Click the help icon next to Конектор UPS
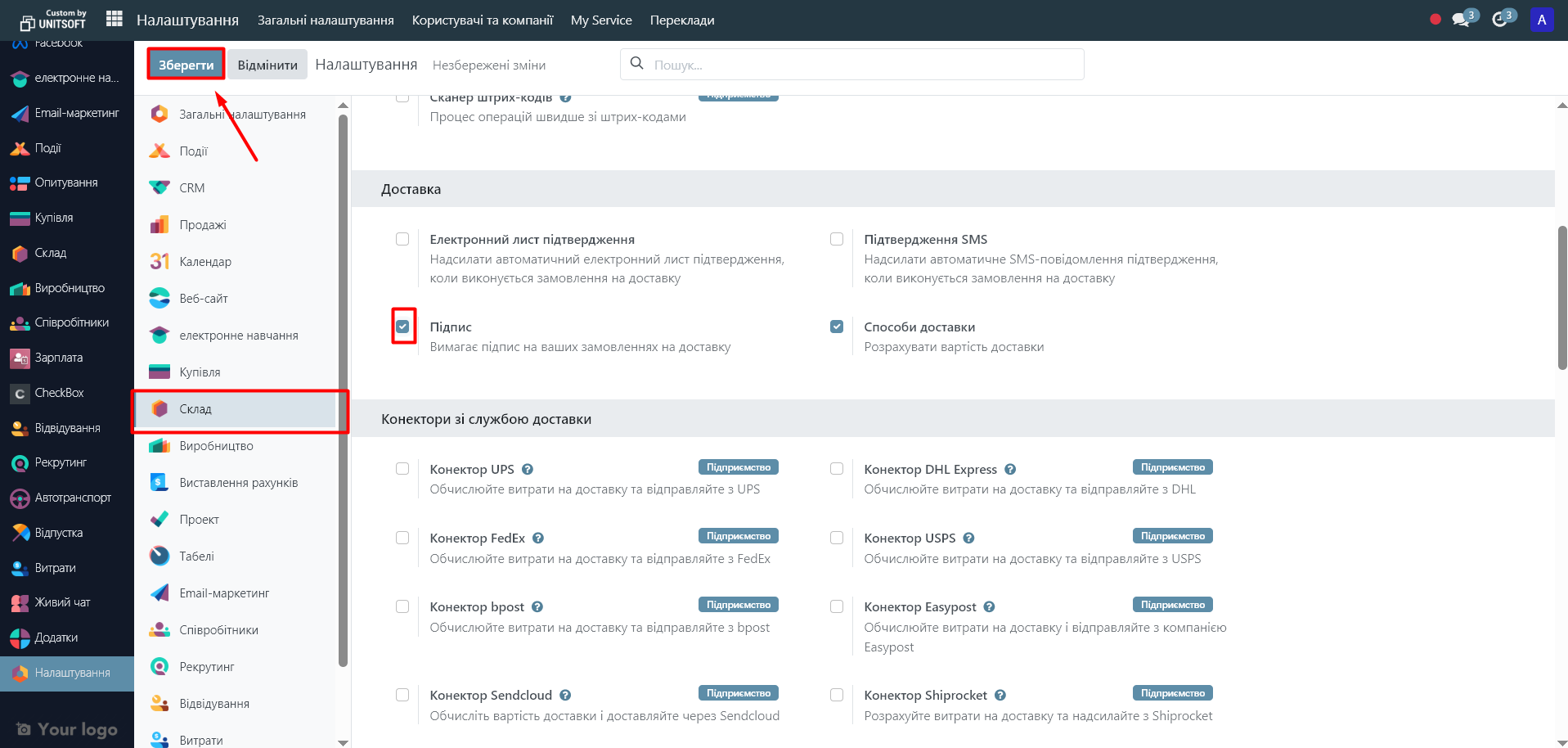Screen dimensions: 1568x748 (x=528, y=470)
